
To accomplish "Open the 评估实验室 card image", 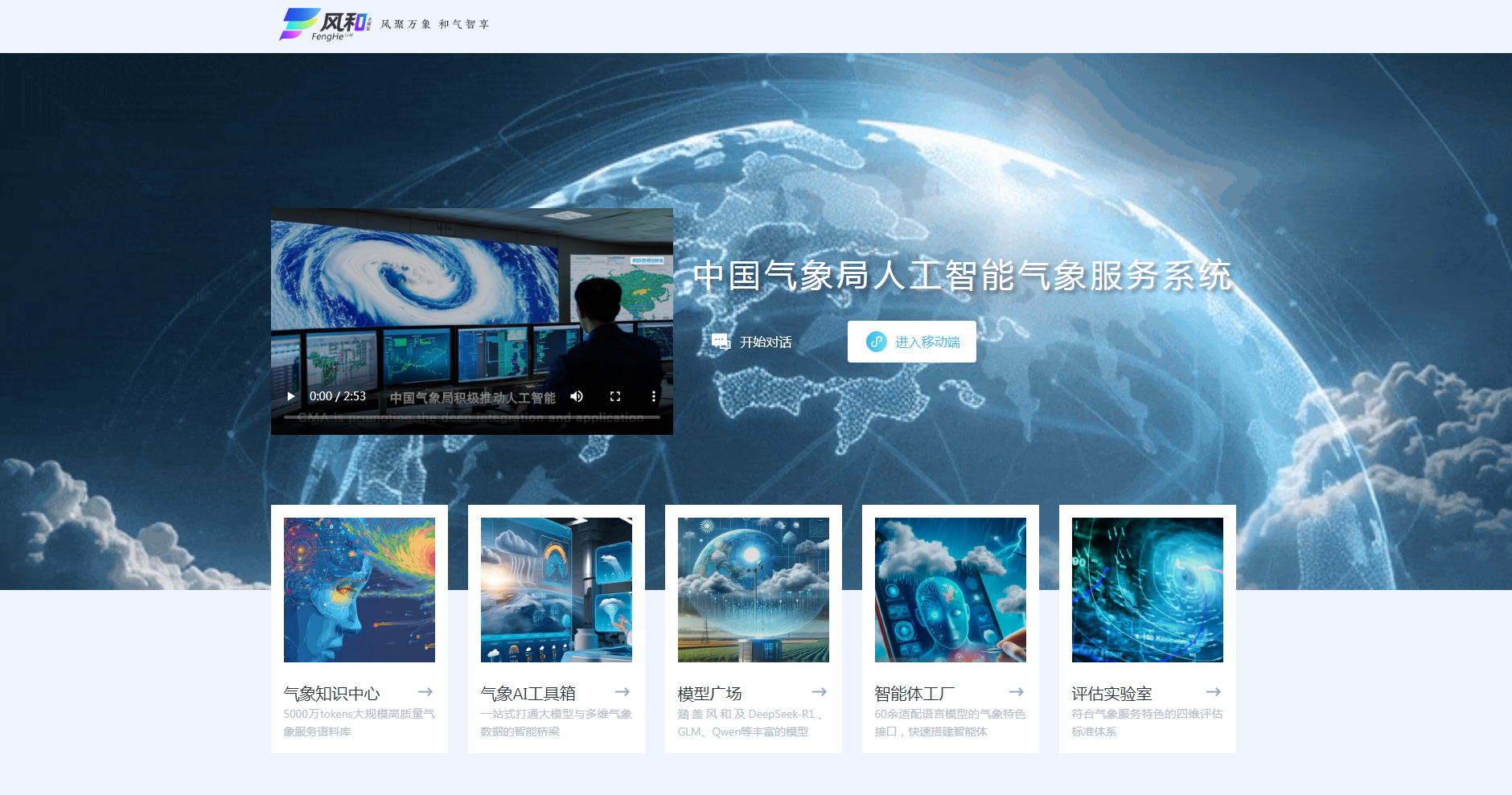I will 1148,590.
